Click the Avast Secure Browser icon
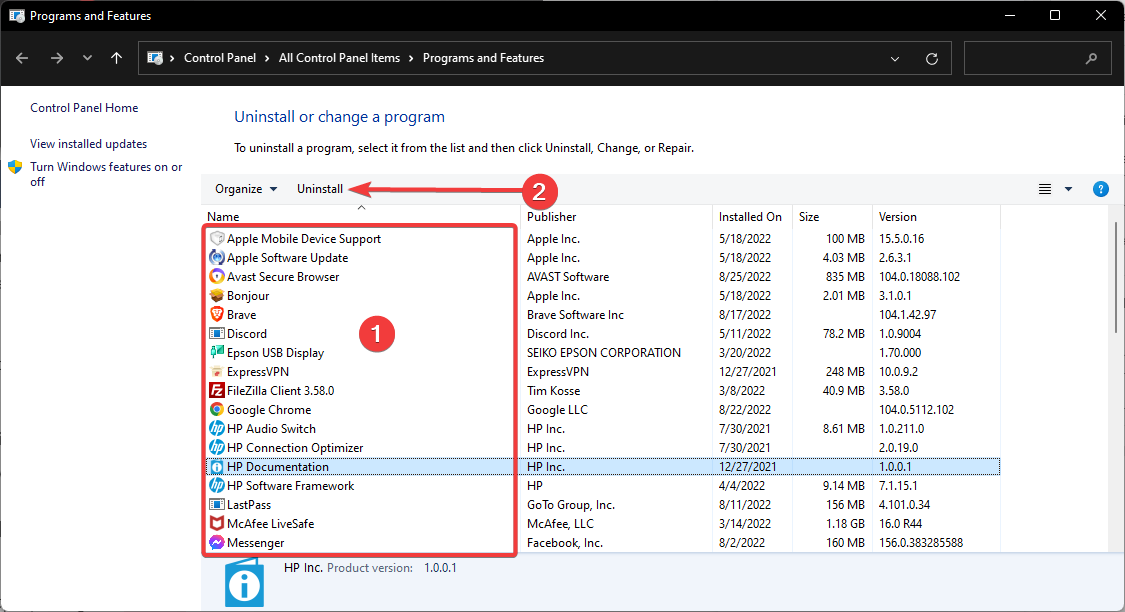 (x=217, y=276)
